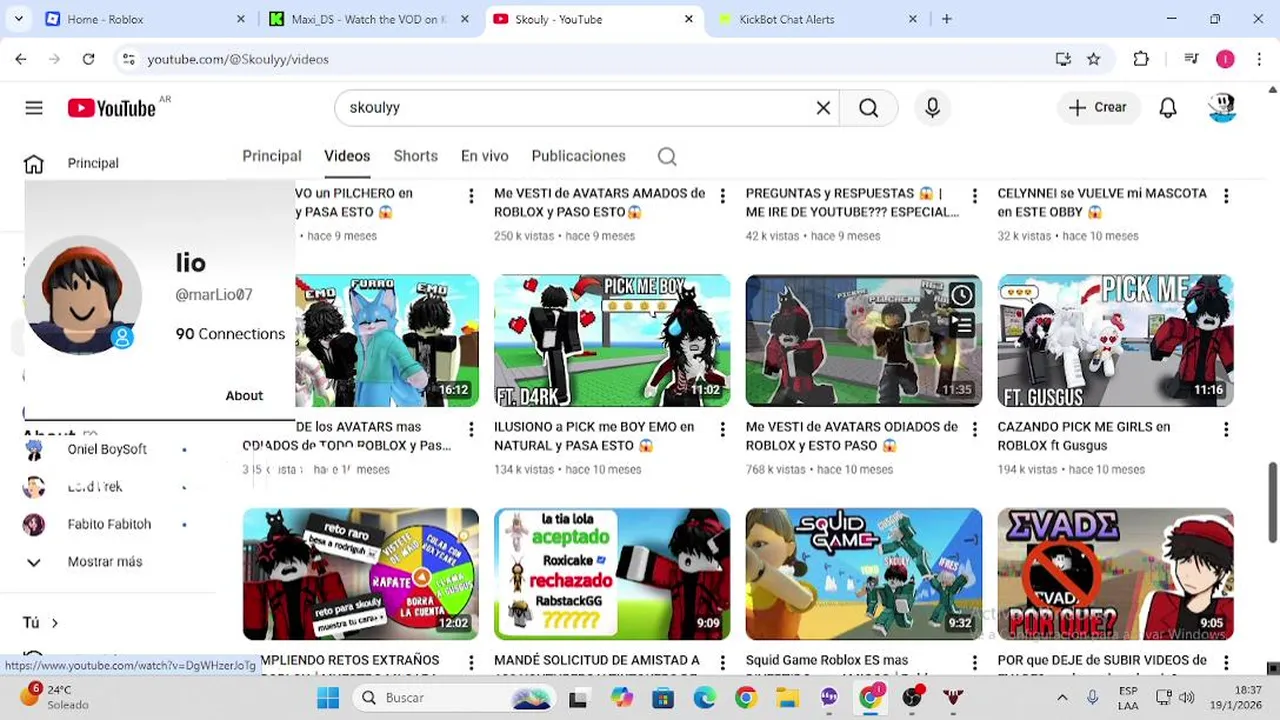The image size is (1280, 720).
Task: Open a new browser tab
Action: click(x=946, y=19)
